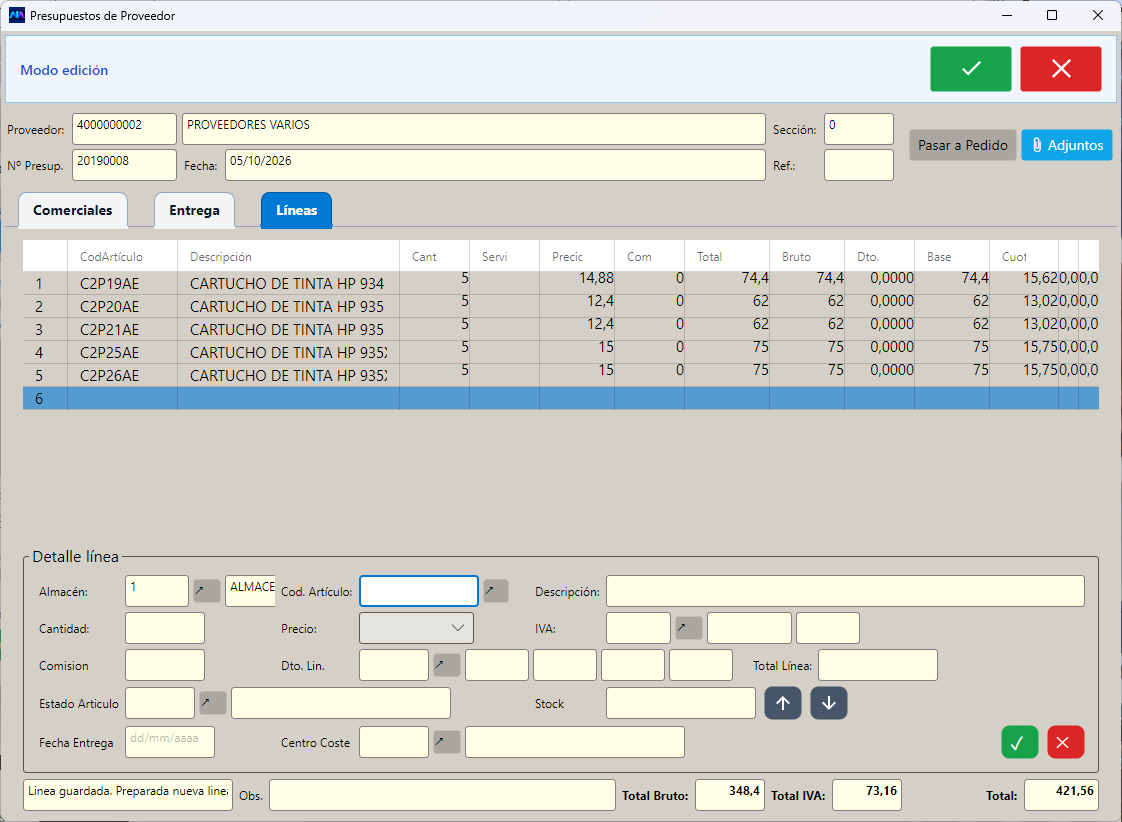
Task: Move the line up with the up arrow
Action: pos(783,703)
